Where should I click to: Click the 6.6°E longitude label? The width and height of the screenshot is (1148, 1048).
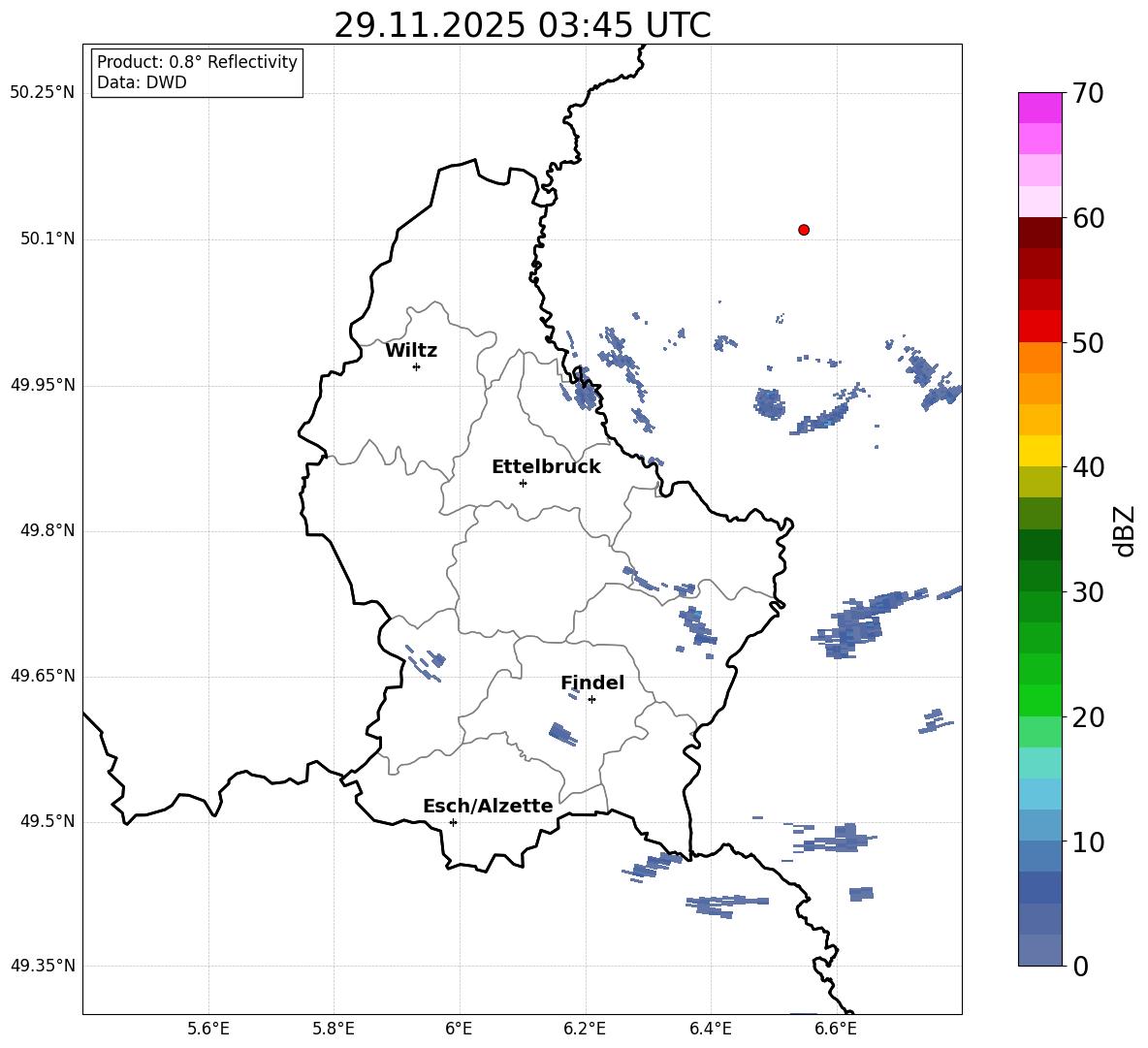836,1029
